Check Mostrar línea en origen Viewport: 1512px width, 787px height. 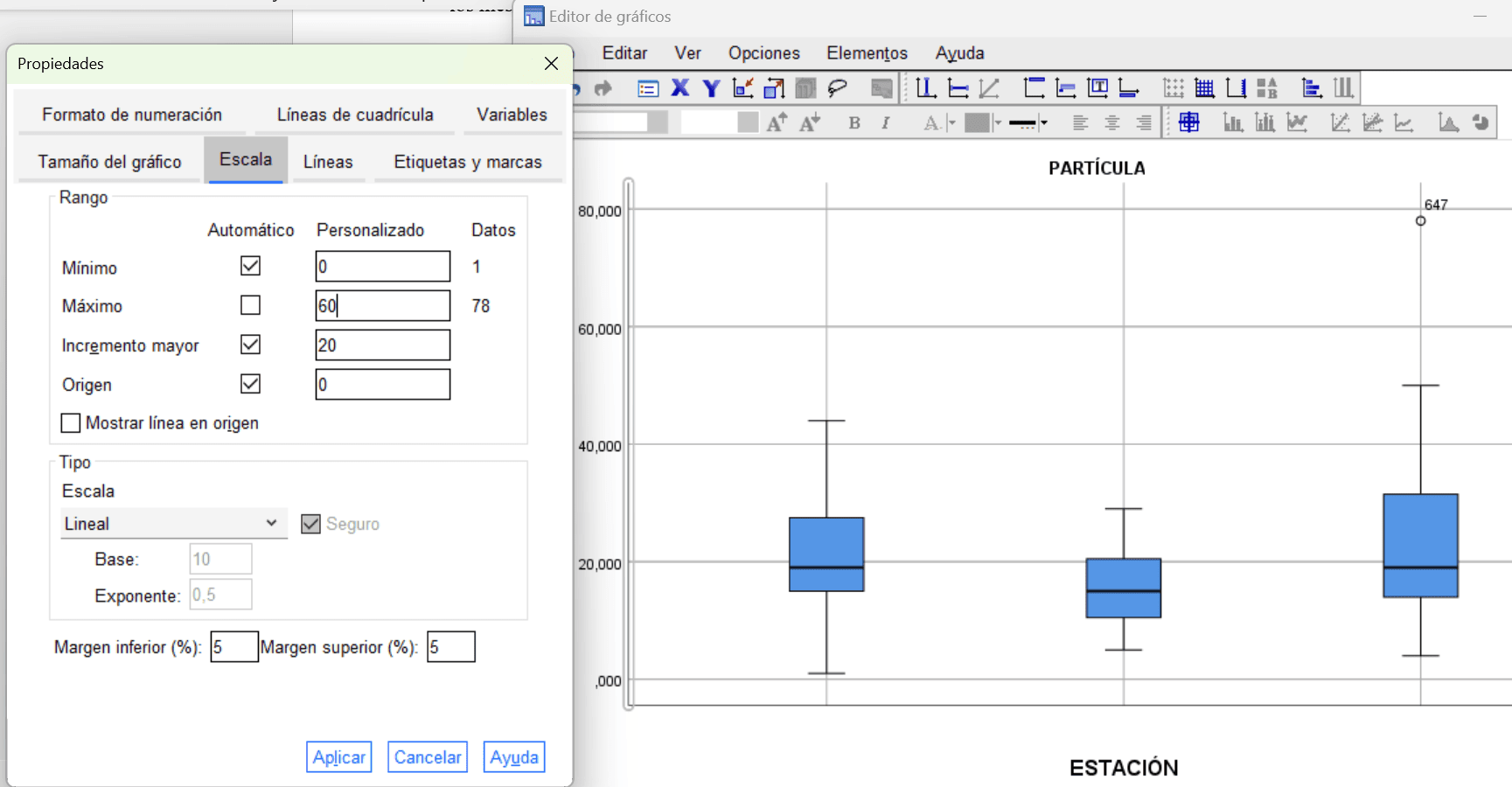pos(71,423)
